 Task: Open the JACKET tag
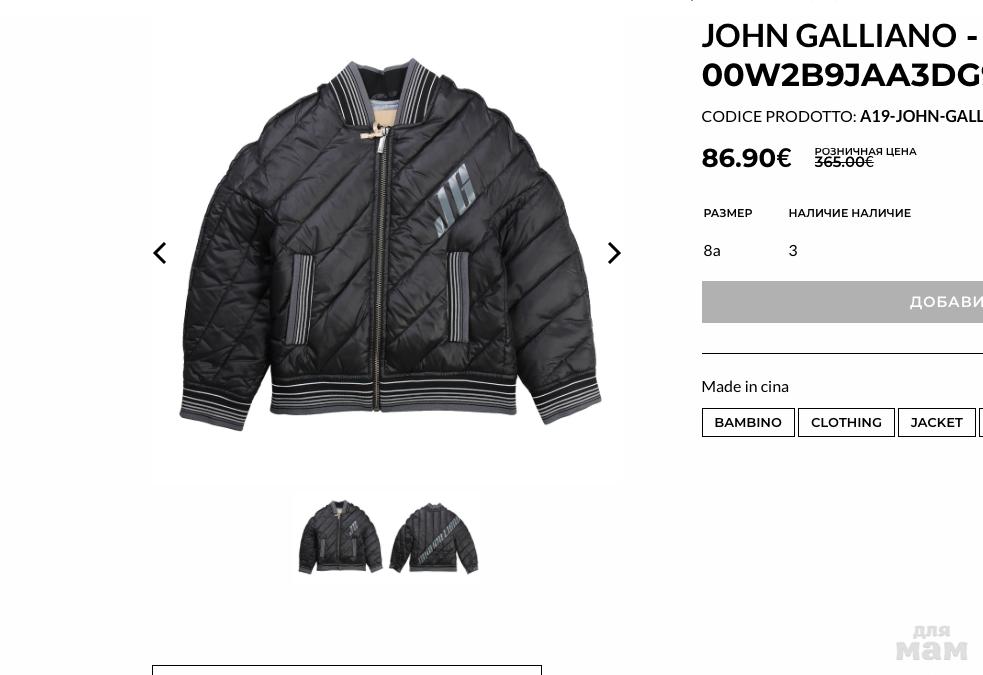[936, 422]
